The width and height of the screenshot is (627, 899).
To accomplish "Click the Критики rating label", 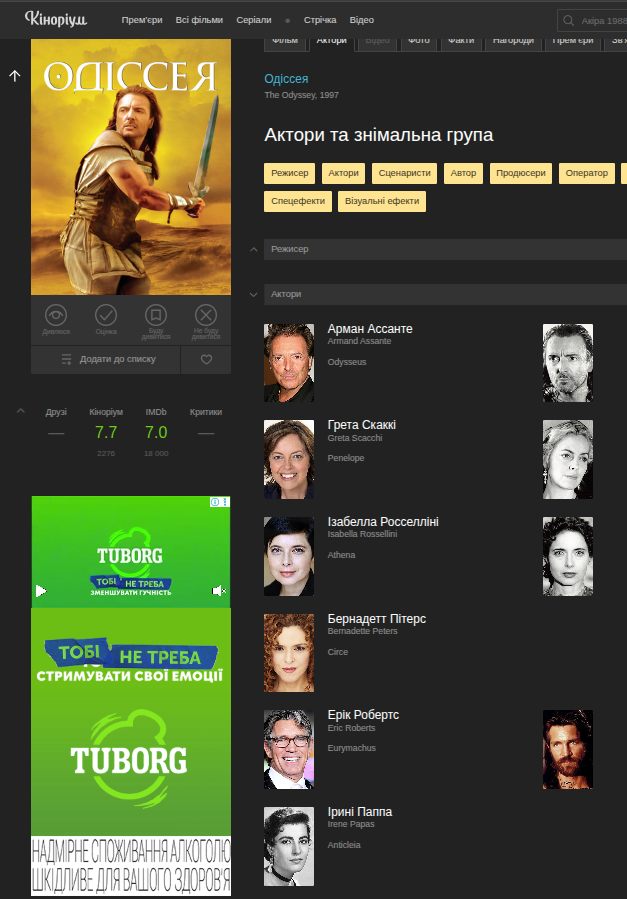I will [x=206, y=412].
